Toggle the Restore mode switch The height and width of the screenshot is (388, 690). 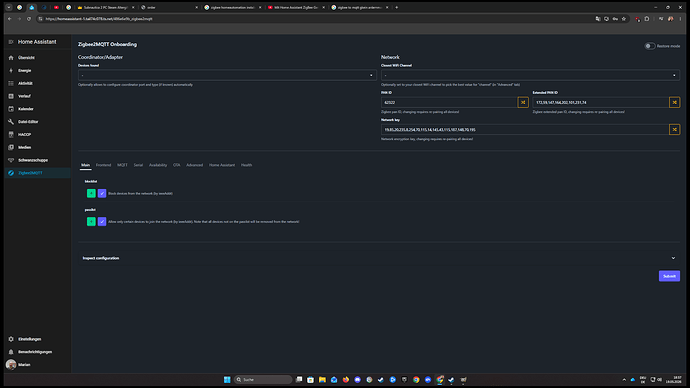tap(650, 46)
